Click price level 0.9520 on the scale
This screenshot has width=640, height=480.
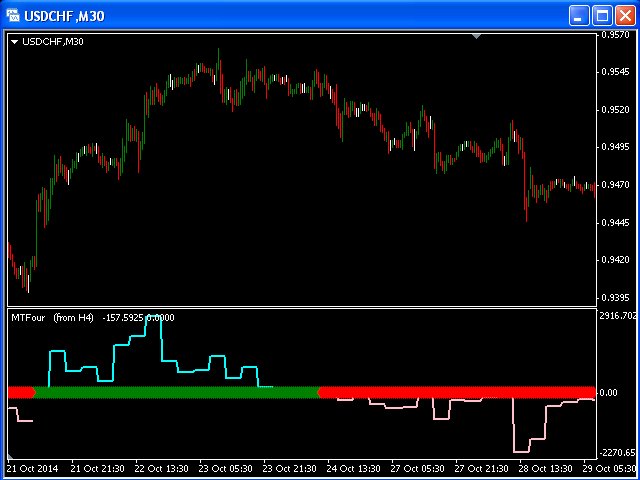tap(616, 110)
